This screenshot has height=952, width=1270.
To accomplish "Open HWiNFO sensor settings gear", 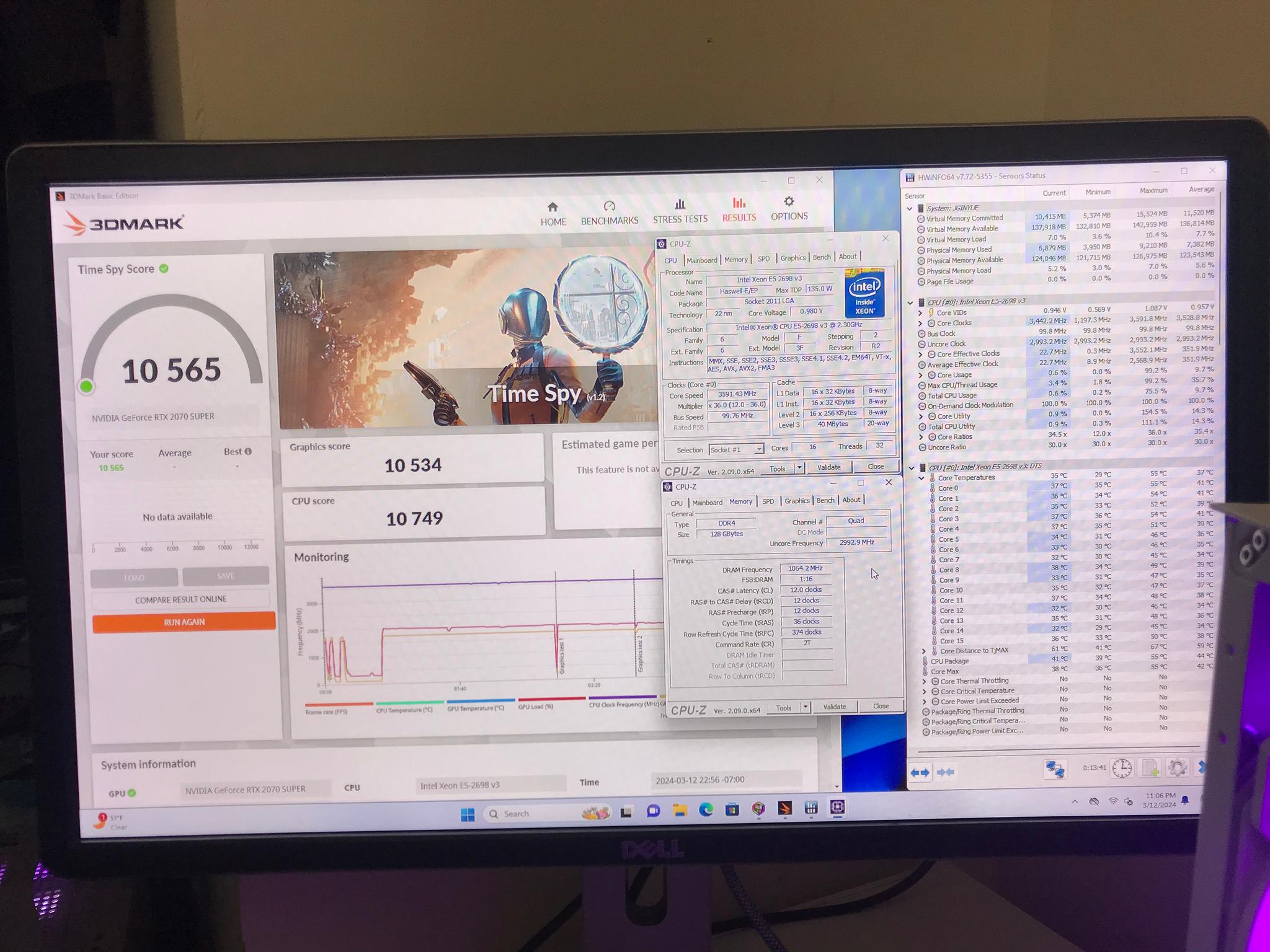I will (1176, 767).
